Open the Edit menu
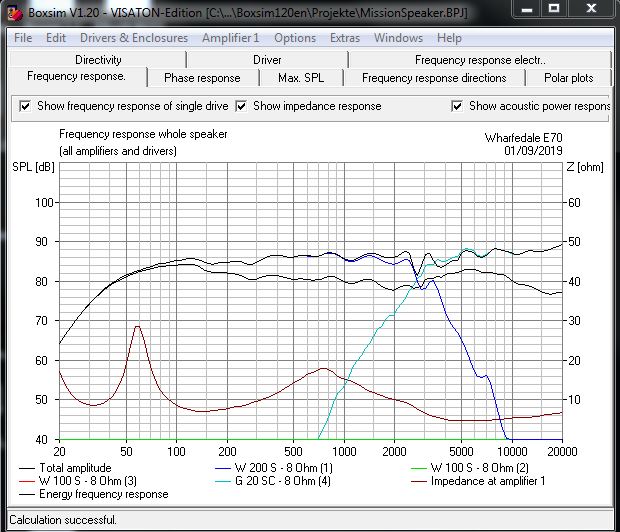The height and width of the screenshot is (532, 620). [56, 38]
